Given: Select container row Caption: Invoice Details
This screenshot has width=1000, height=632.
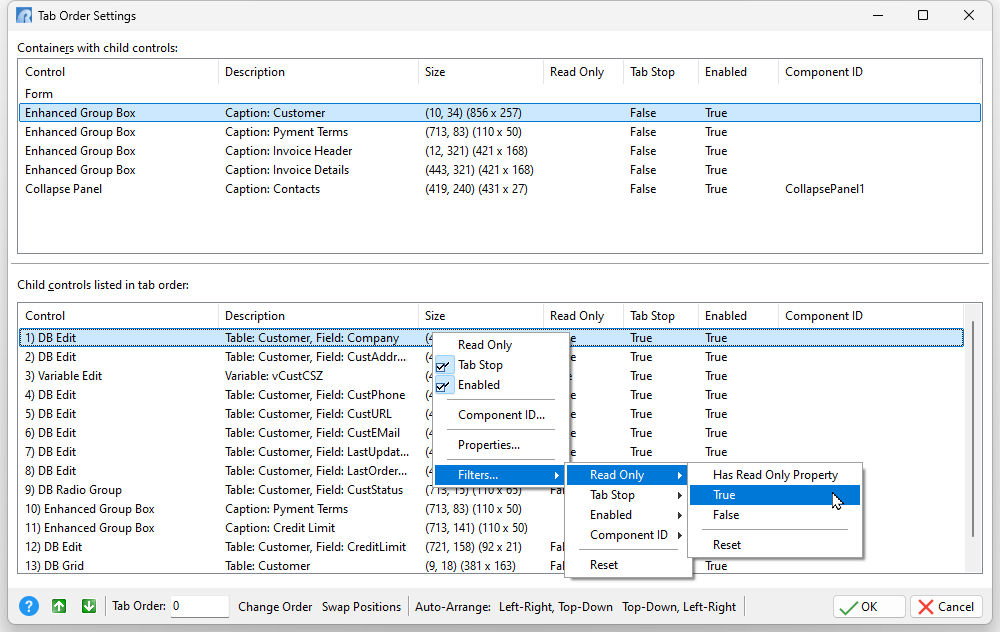Looking at the screenshot, I should (x=500, y=170).
